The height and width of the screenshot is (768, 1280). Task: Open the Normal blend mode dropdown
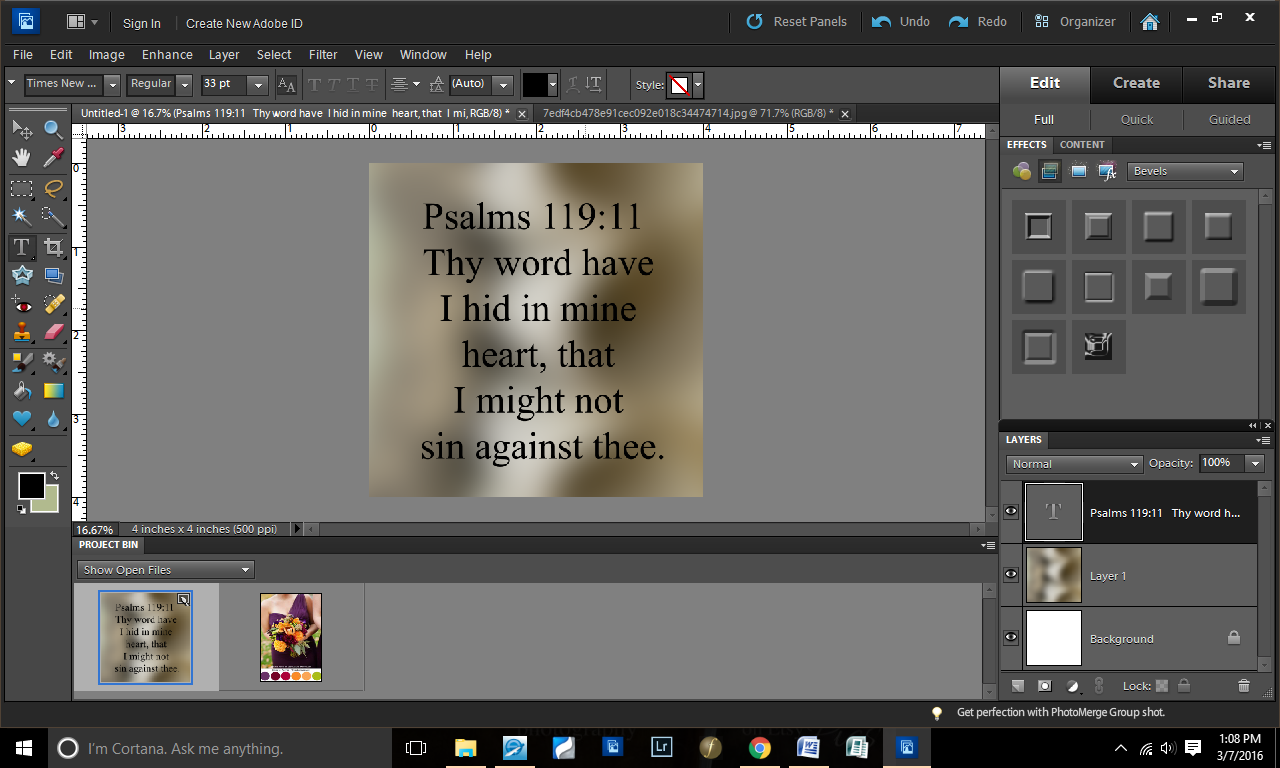tap(1074, 464)
